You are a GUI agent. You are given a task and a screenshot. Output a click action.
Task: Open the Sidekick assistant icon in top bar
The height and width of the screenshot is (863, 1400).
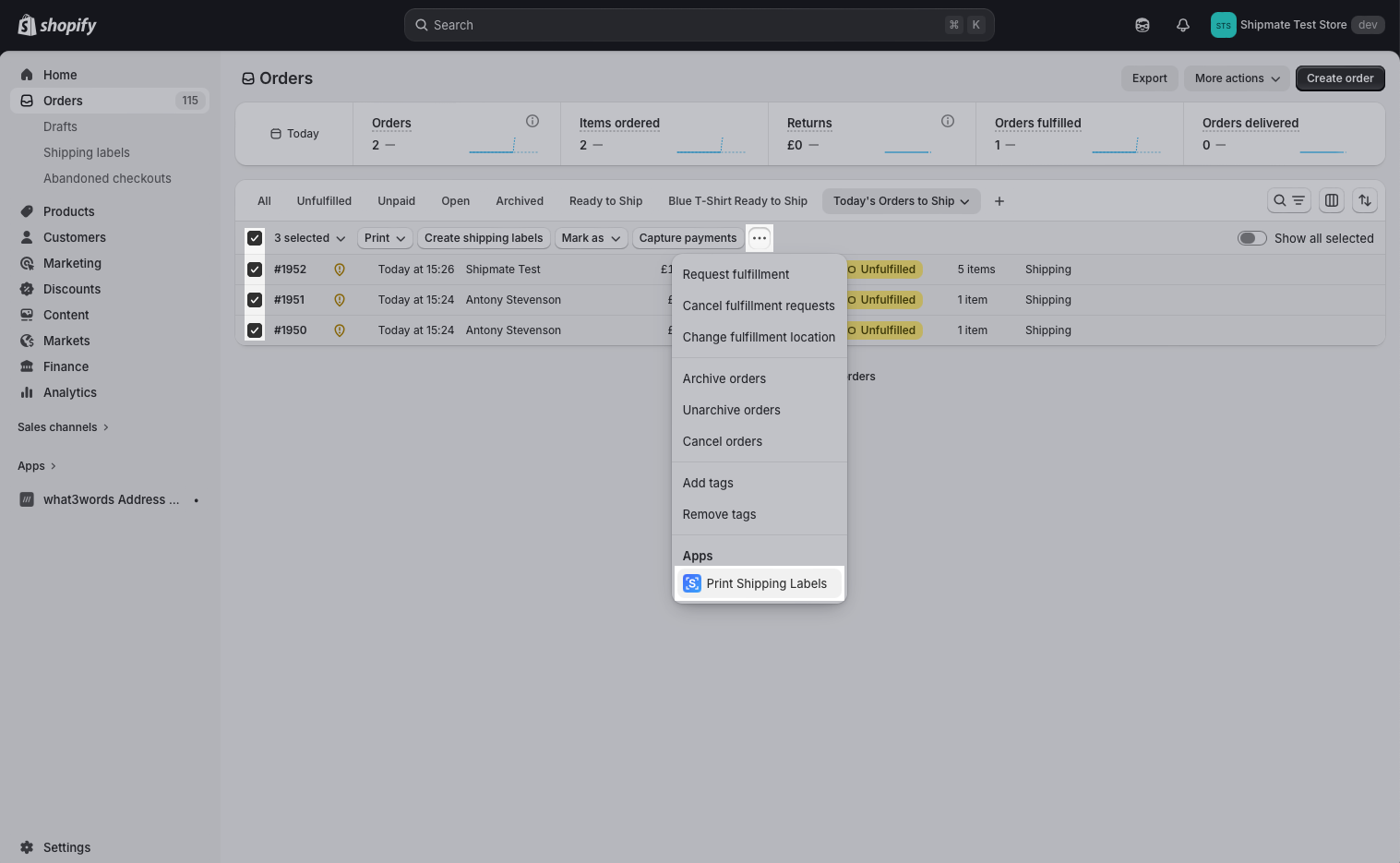pos(1142,25)
